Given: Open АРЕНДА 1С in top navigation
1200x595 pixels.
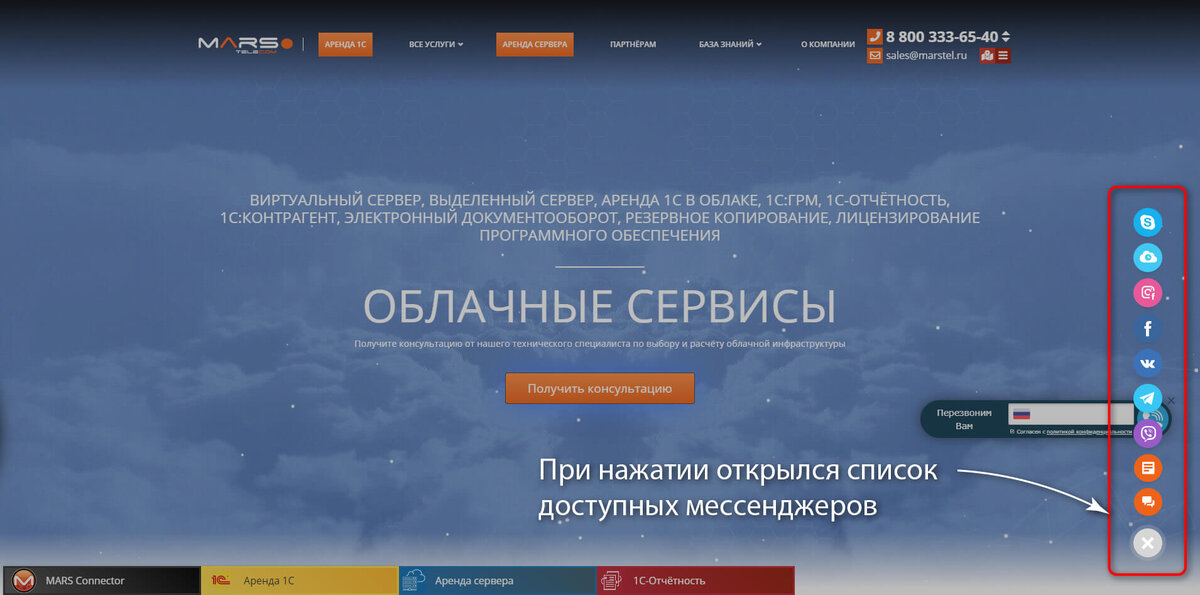Looking at the screenshot, I should [x=346, y=44].
